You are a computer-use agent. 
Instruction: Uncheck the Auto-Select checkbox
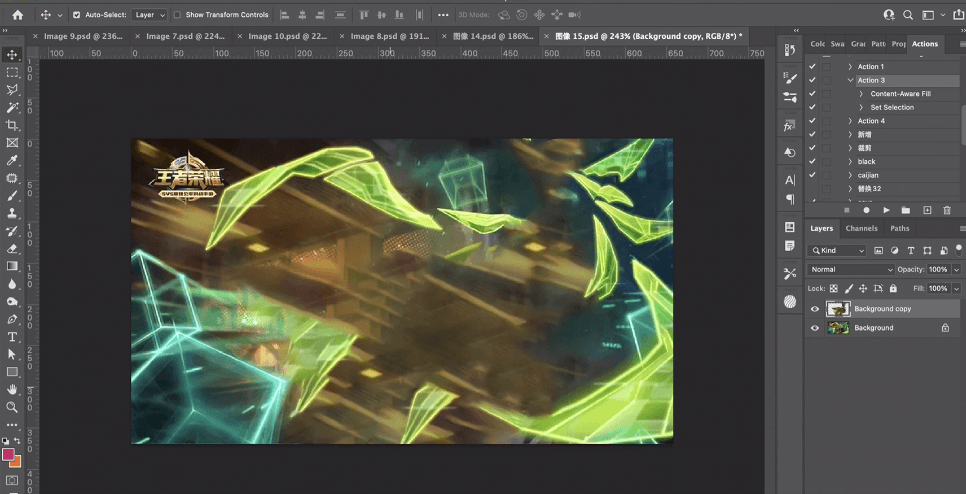point(77,15)
